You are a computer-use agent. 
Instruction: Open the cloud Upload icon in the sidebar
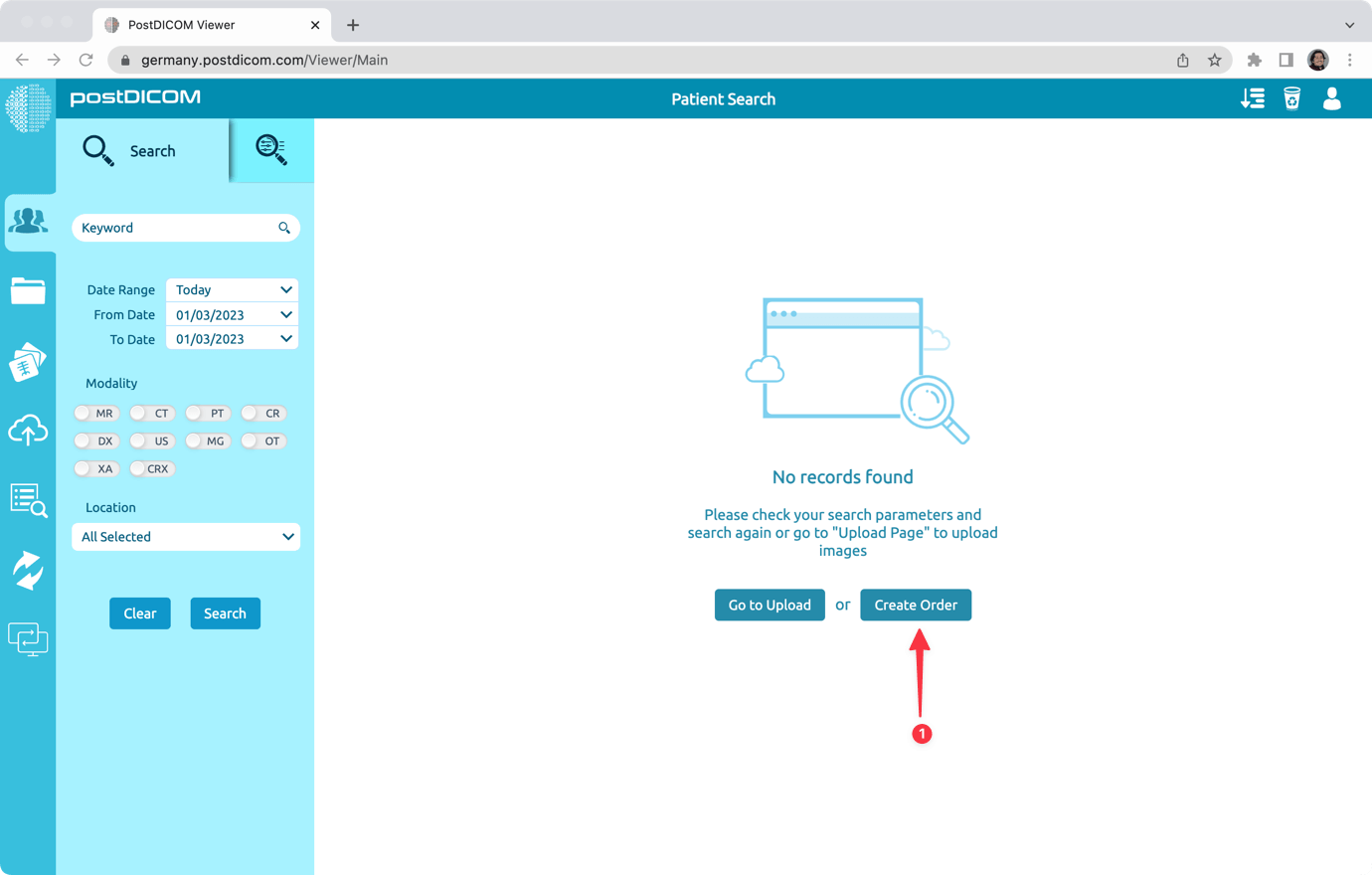pyautogui.click(x=29, y=431)
